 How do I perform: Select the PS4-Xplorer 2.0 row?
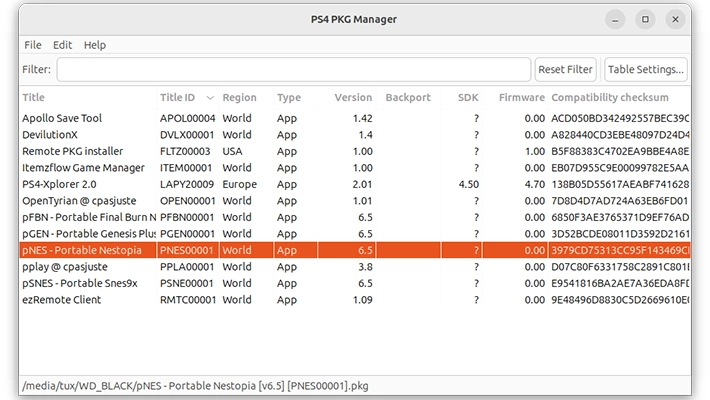(355, 184)
